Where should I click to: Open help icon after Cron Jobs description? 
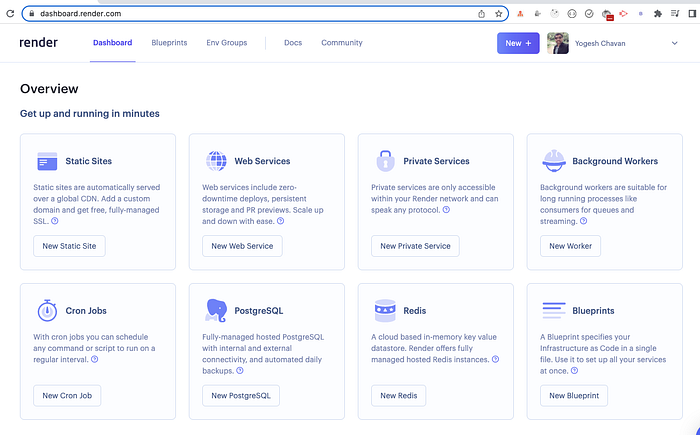tap(95, 360)
